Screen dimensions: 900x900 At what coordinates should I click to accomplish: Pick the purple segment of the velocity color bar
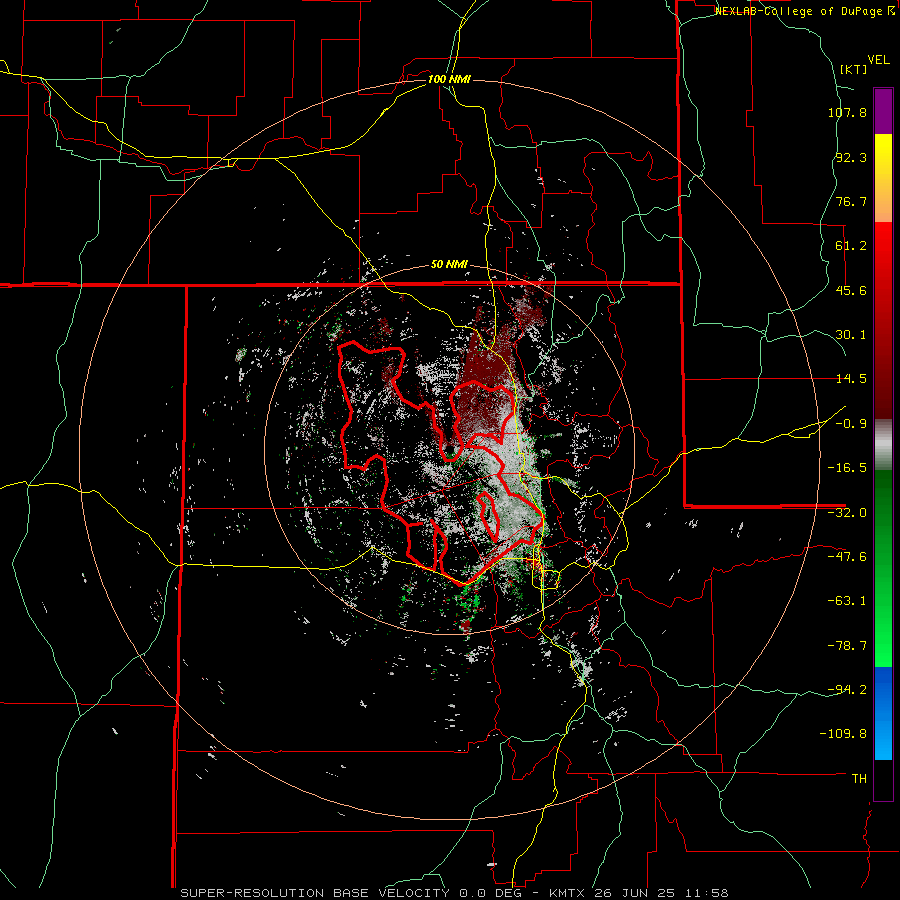point(883,111)
